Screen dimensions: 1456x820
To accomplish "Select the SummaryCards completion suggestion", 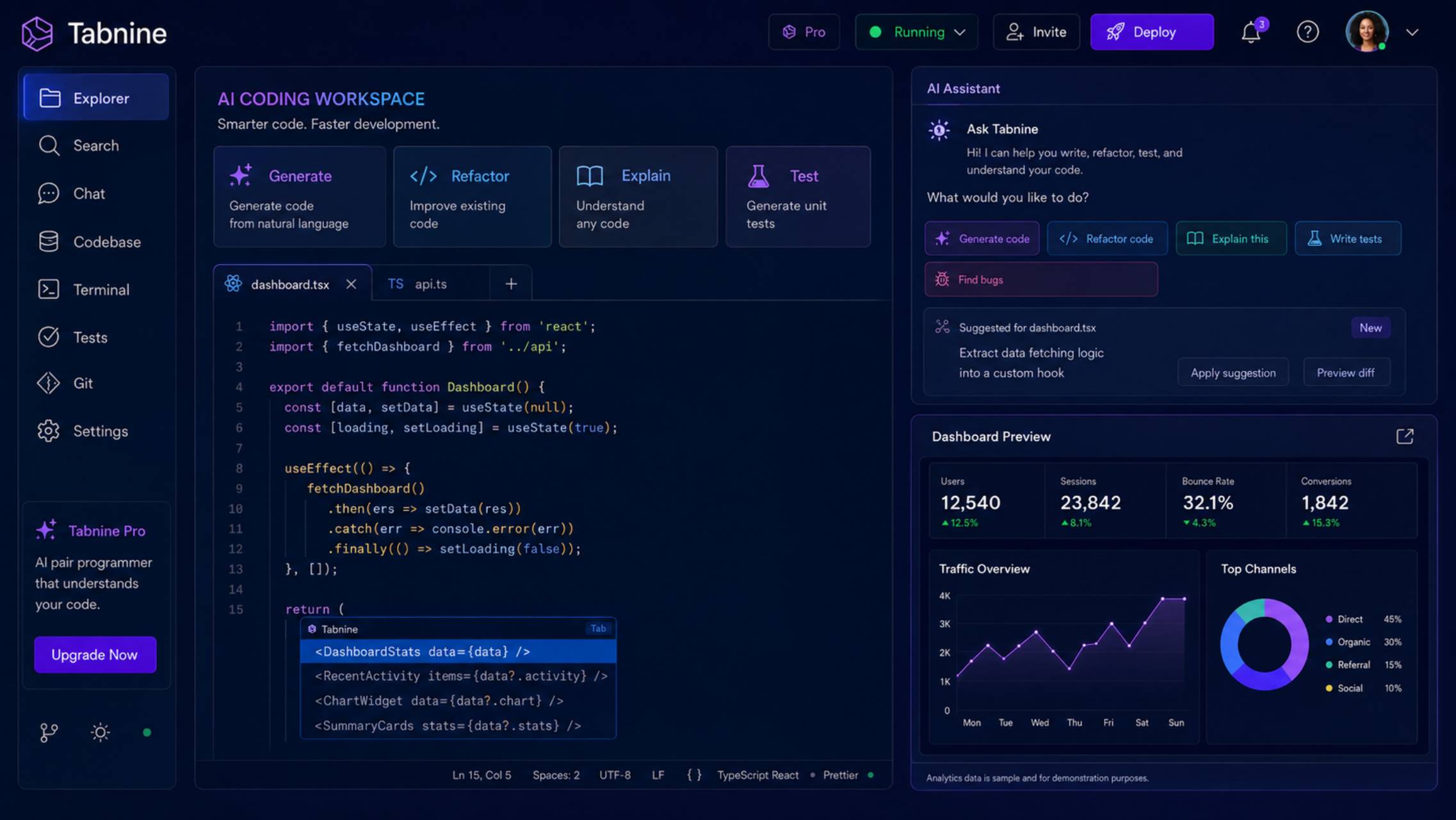I will (x=458, y=726).
